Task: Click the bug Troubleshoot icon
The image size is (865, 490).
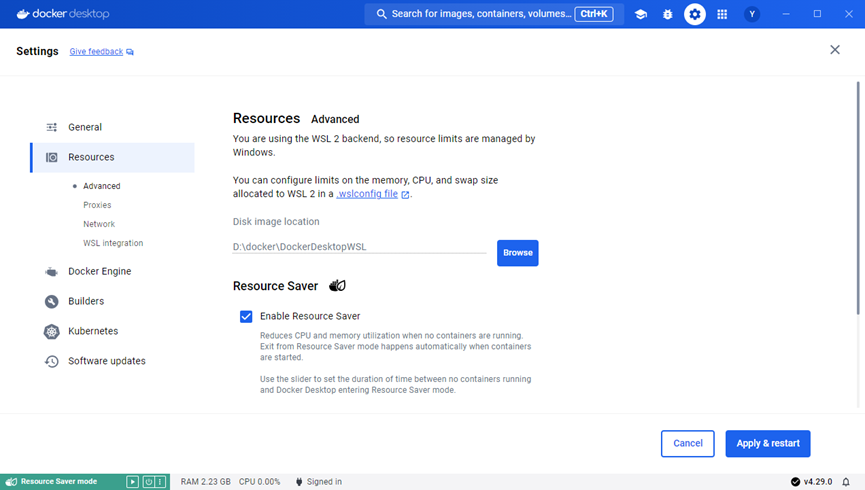Action: point(667,14)
